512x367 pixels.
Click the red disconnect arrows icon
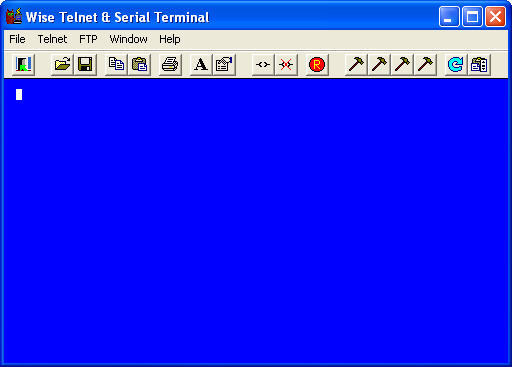[286, 64]
